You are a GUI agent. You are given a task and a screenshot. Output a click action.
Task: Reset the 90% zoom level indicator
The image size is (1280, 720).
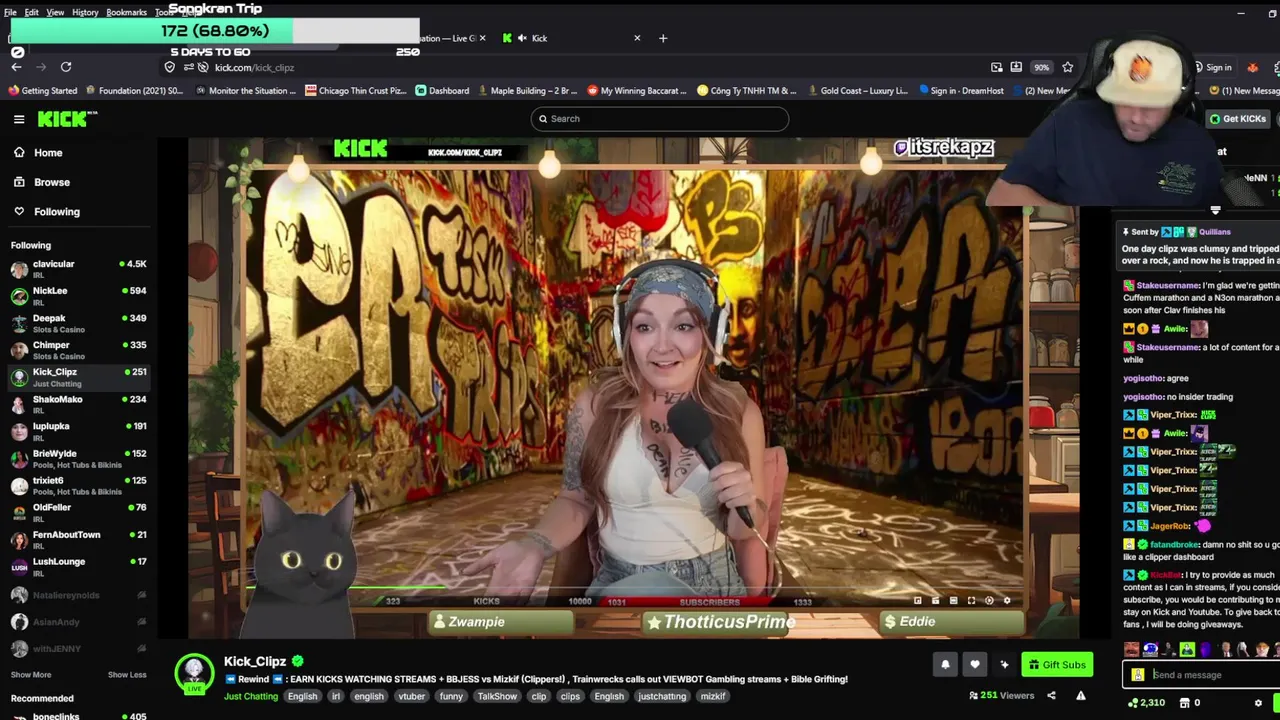[x=1042, y=67]
